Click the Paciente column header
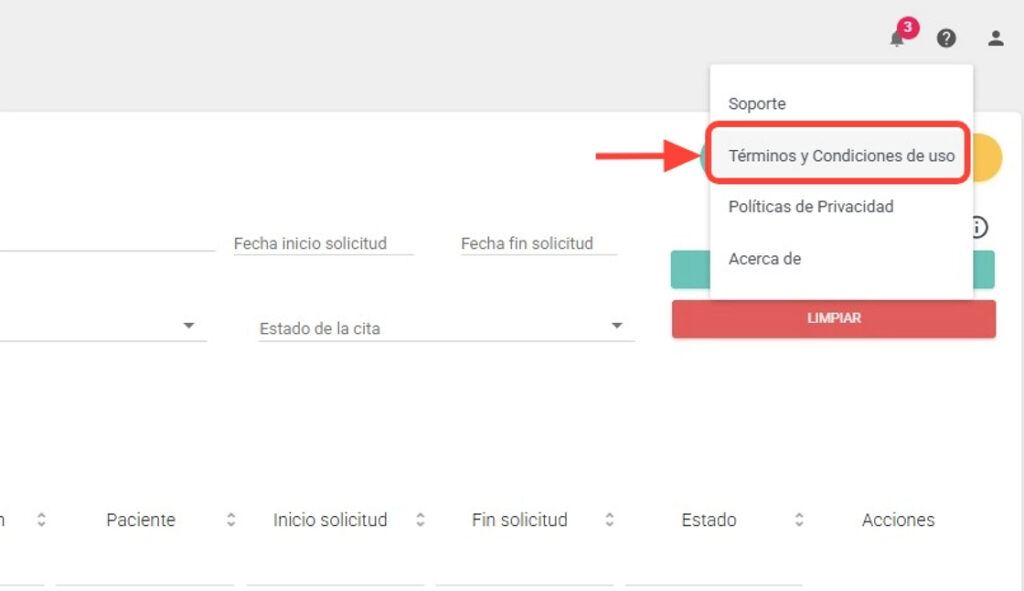 pos(141,520)
